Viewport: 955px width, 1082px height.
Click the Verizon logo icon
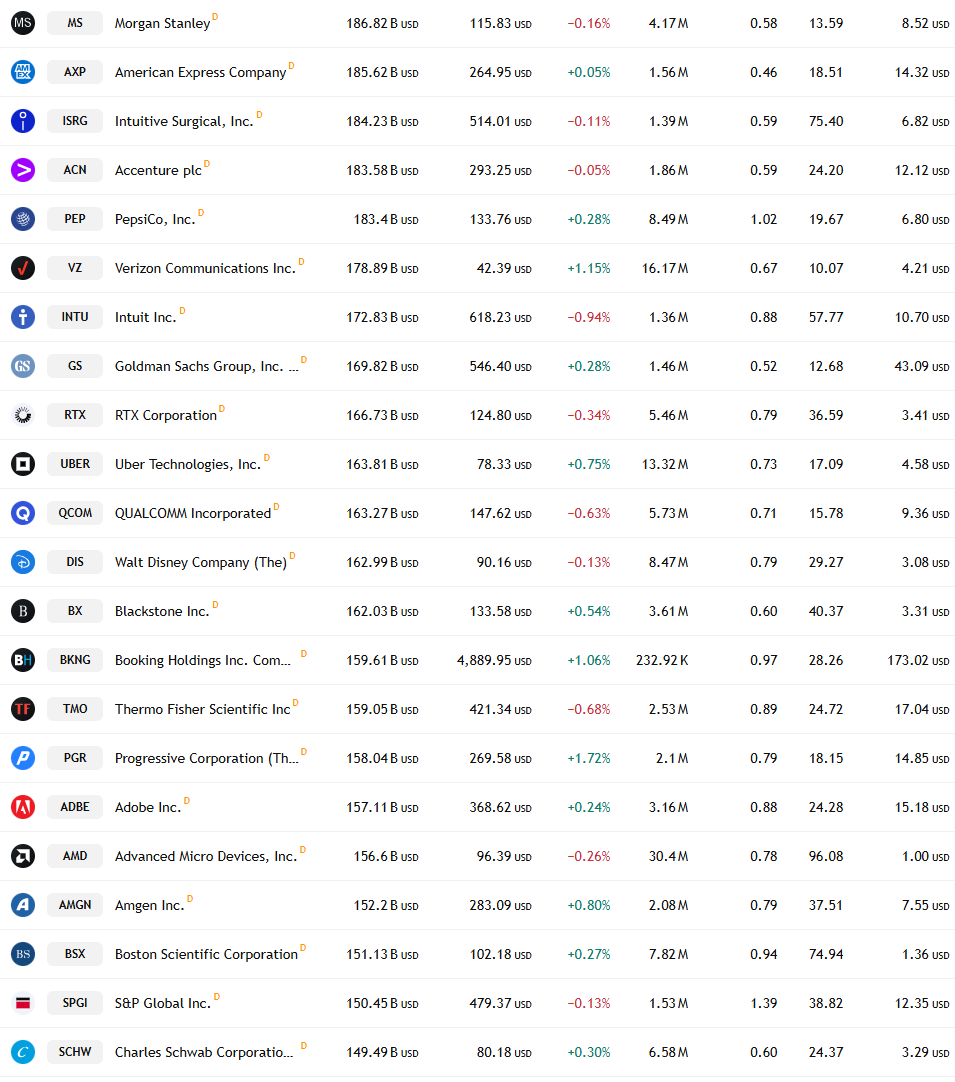[23, 268]
